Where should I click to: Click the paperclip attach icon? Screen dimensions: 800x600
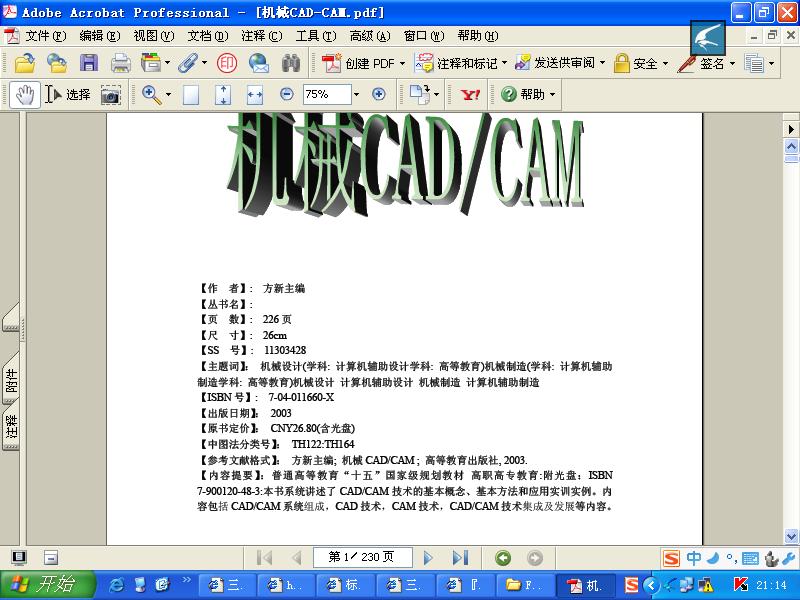pos(188,63)
